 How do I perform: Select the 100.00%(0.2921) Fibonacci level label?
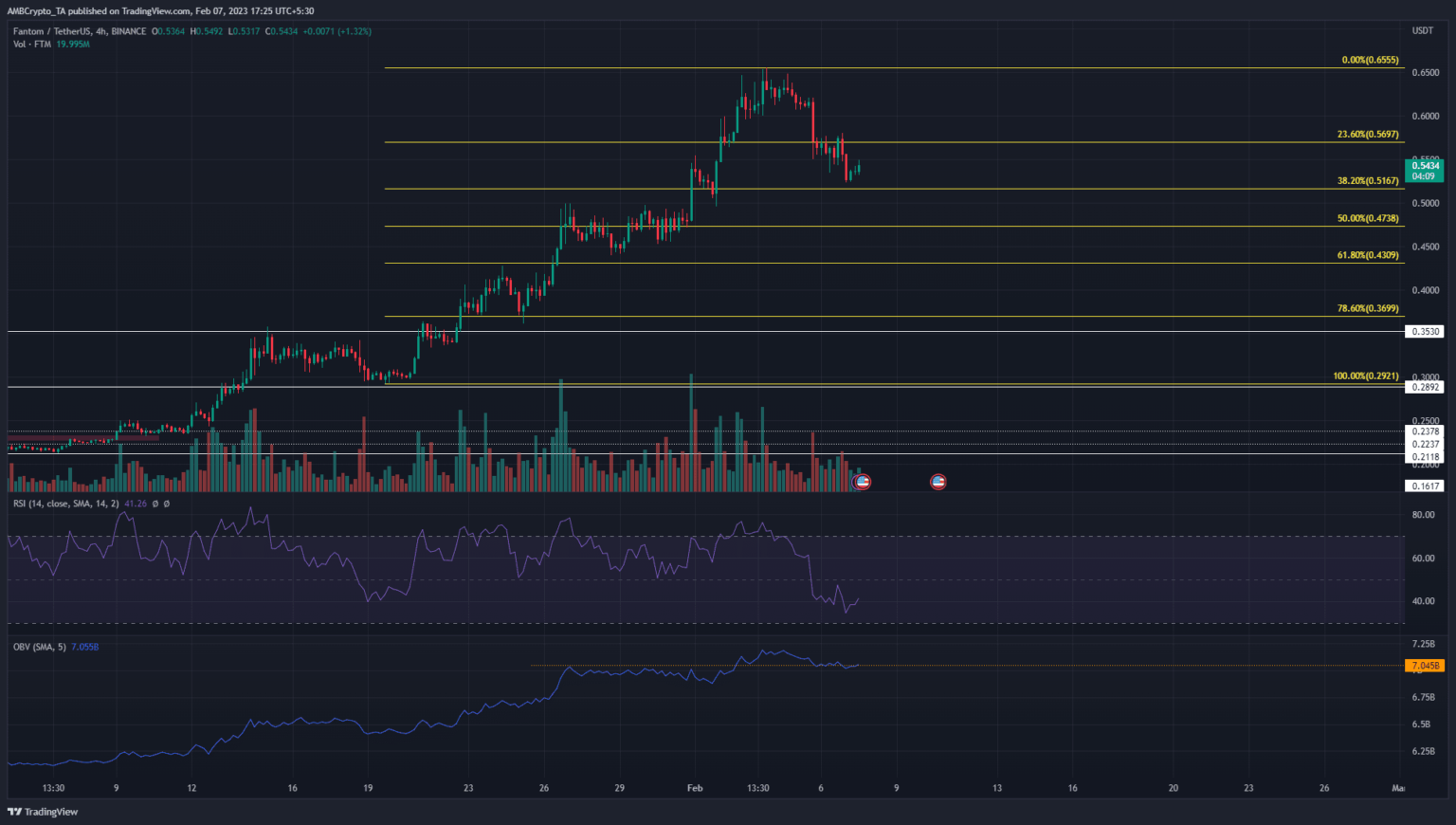click(x=1365, y=376)
